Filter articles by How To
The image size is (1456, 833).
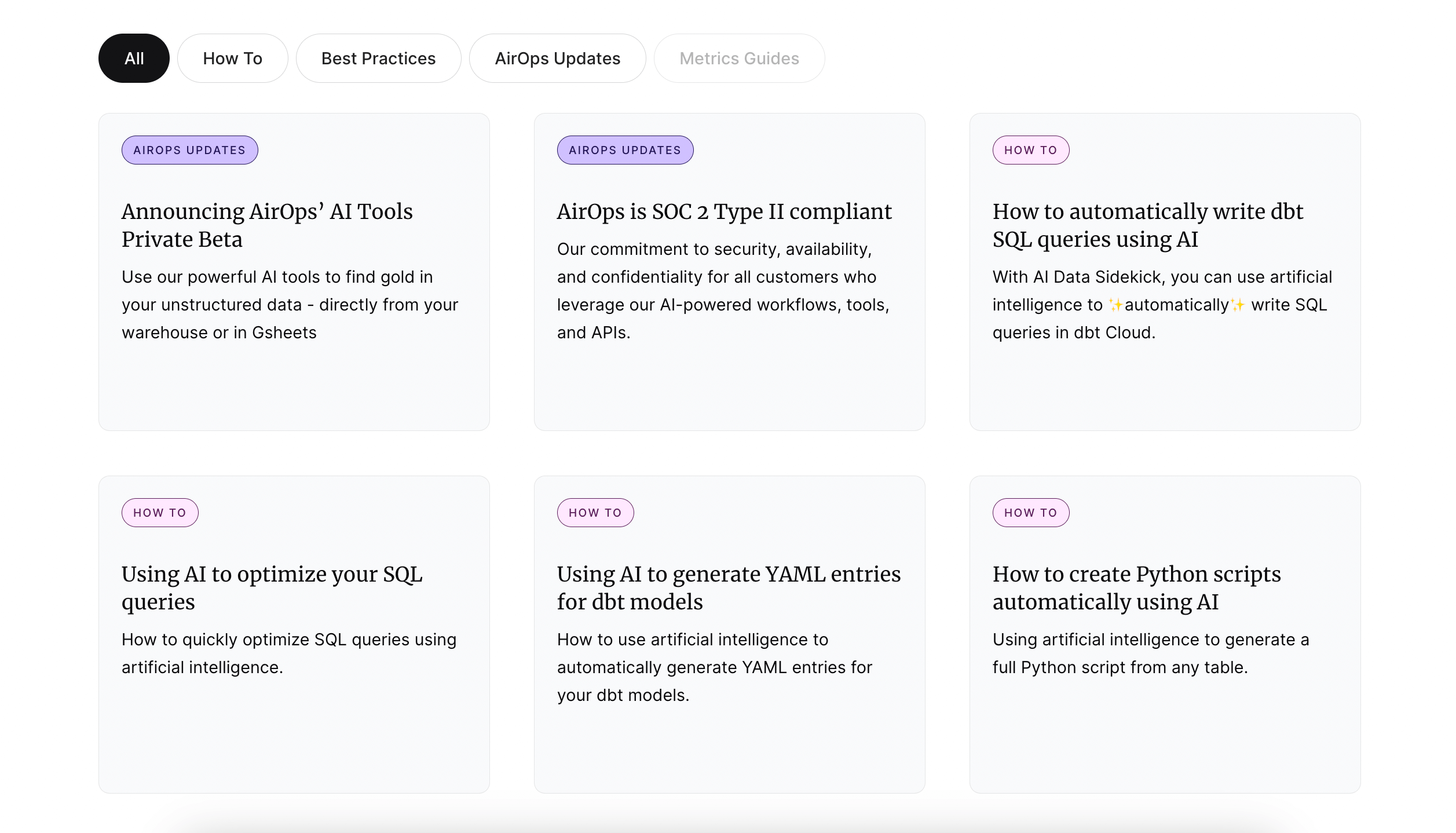coord(232,57)
